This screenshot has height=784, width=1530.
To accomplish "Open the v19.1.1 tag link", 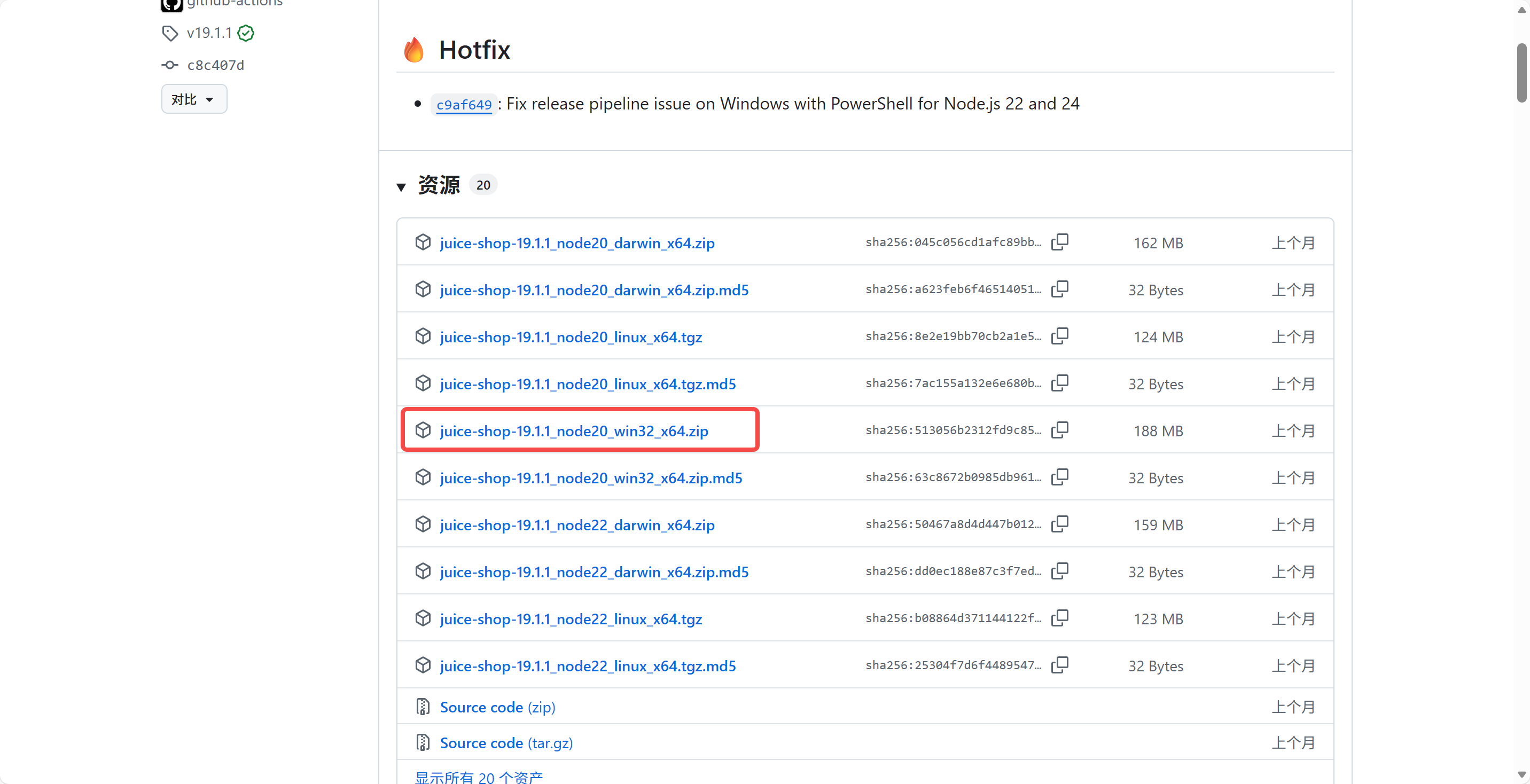I will point(209,33).
